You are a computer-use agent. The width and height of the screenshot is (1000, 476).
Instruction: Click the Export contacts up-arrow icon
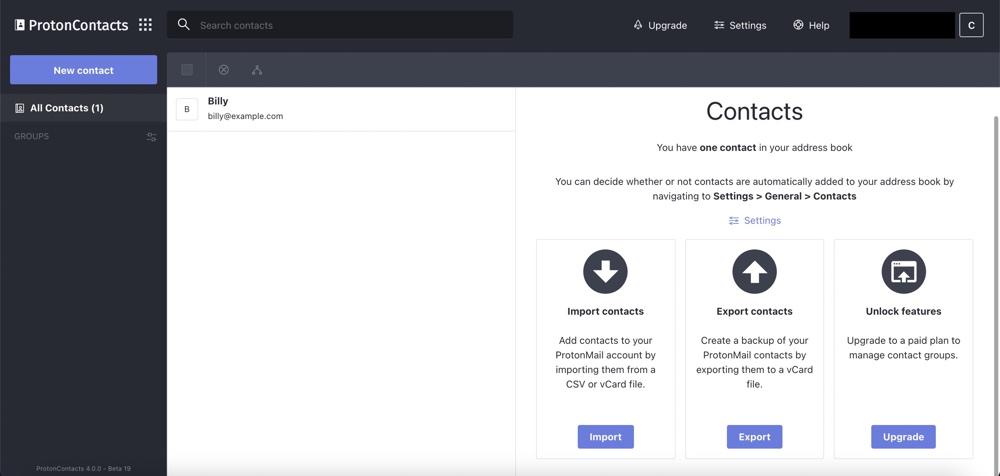click(754, 272)
